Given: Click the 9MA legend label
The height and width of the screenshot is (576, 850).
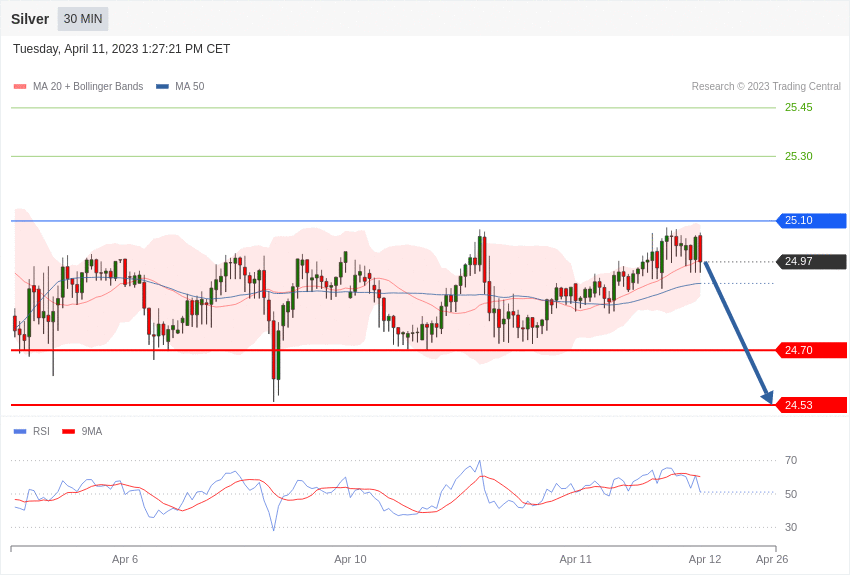Looking at the screenshot, I should 92,431.
